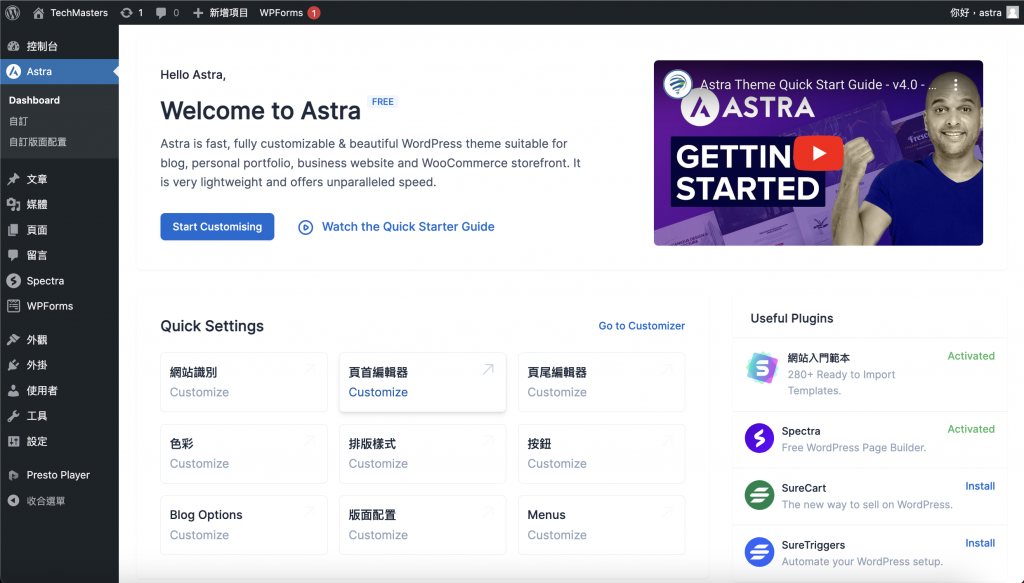
Task: Click the video title Astra Theme Quick Start Guide
Action: coord(818,85)
